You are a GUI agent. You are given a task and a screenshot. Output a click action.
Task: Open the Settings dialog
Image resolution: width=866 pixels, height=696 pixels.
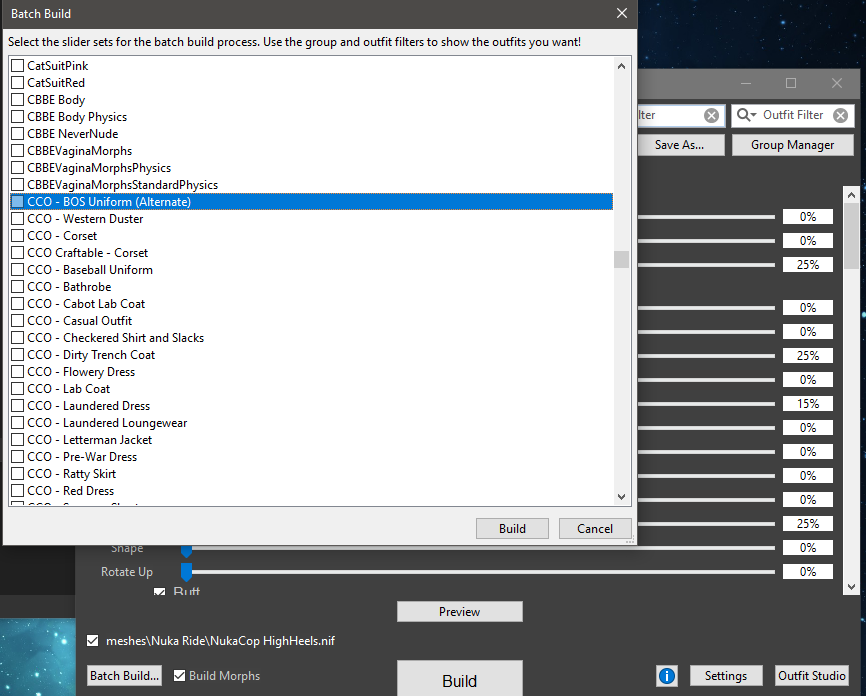click(725, 676)
